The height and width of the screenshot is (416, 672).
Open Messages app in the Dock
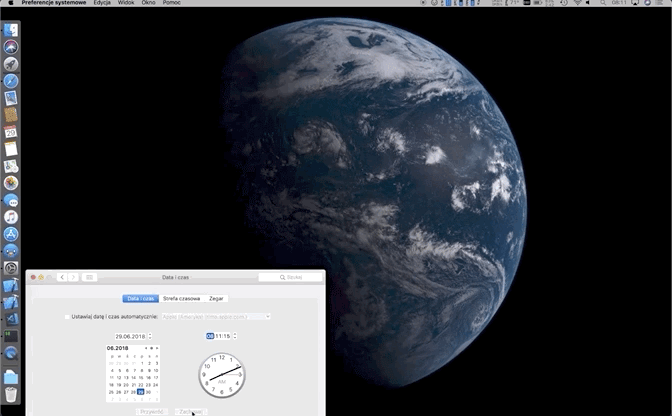click(x=11, y=200)
